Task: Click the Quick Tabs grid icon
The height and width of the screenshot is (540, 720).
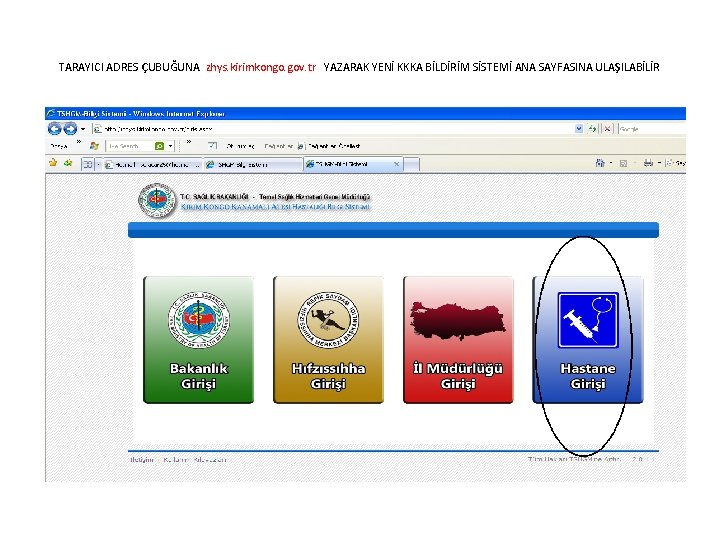Action: click(x=88, y=164)
